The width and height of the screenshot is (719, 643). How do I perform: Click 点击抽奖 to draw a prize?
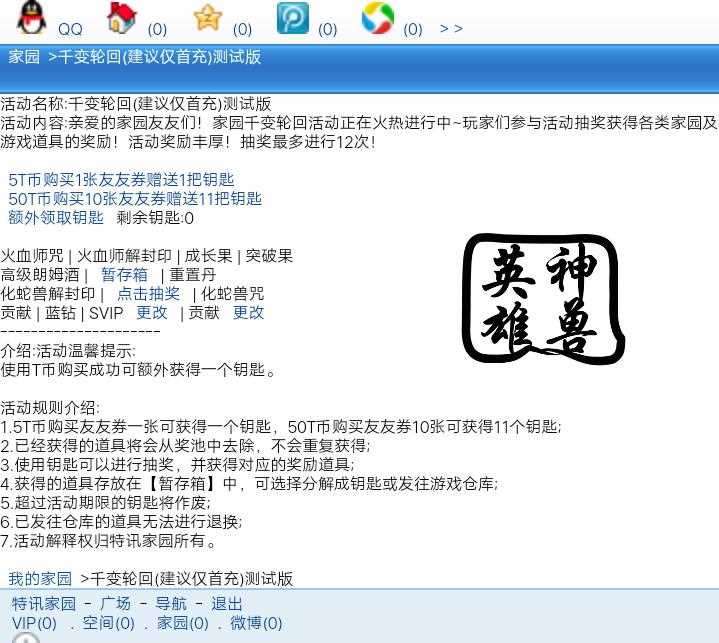[x=148, y=294]
